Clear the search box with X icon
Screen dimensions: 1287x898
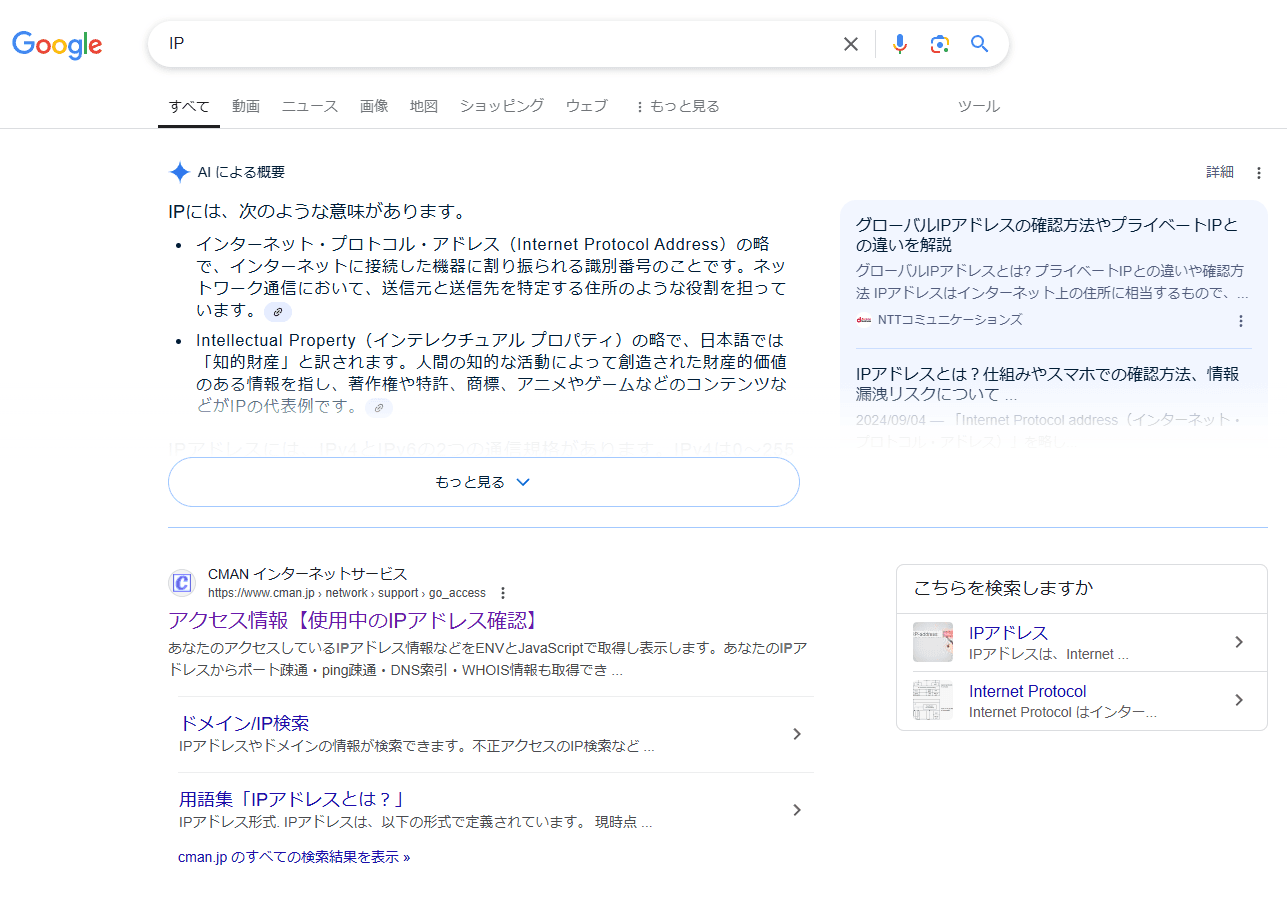click(x=851, y=44)
